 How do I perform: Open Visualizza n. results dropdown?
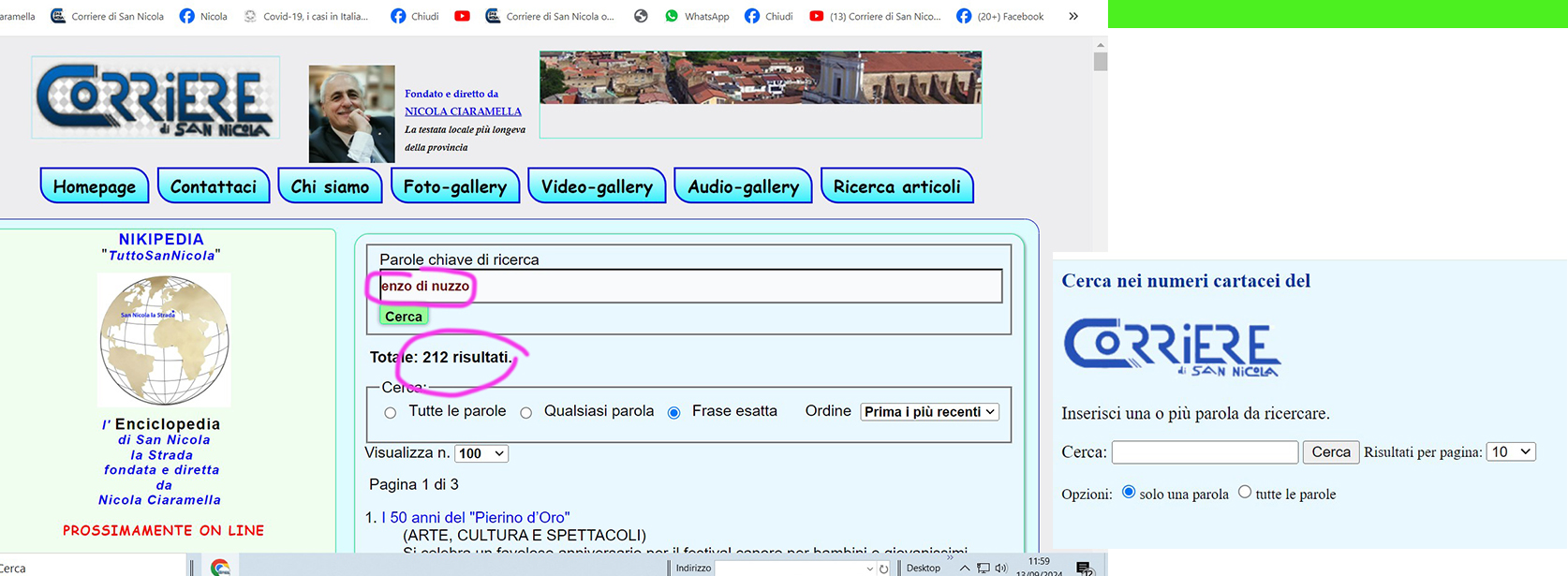[x=481, y=453]
